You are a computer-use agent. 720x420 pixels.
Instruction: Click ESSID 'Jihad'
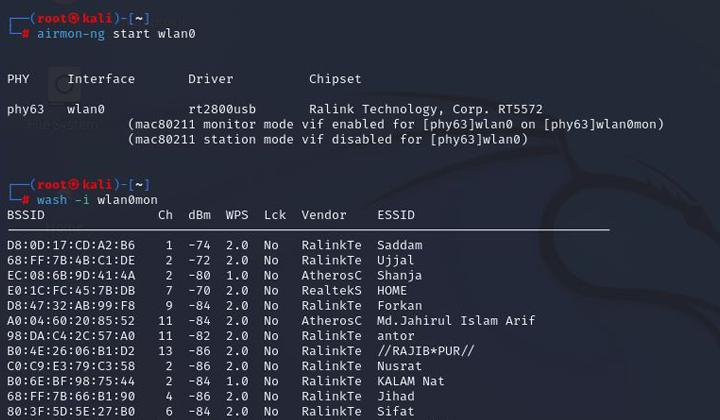[x=395, y=397]
